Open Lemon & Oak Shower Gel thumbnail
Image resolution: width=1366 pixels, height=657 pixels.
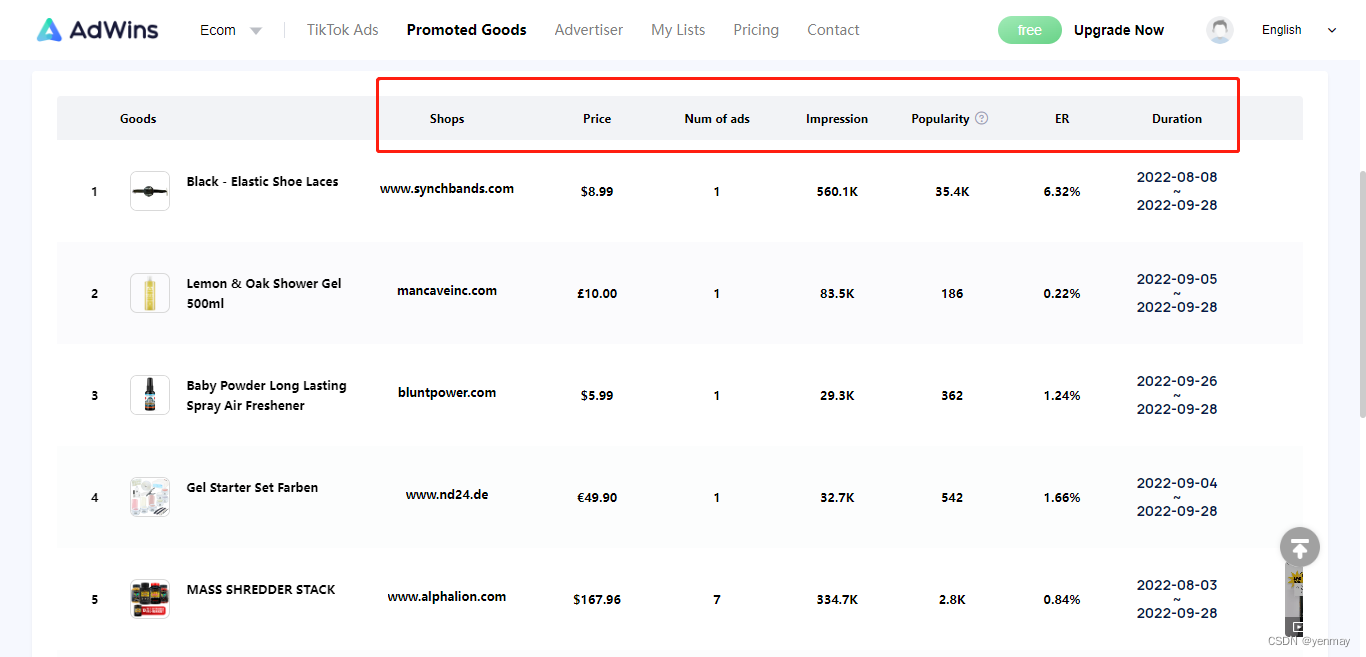point(150,293)
